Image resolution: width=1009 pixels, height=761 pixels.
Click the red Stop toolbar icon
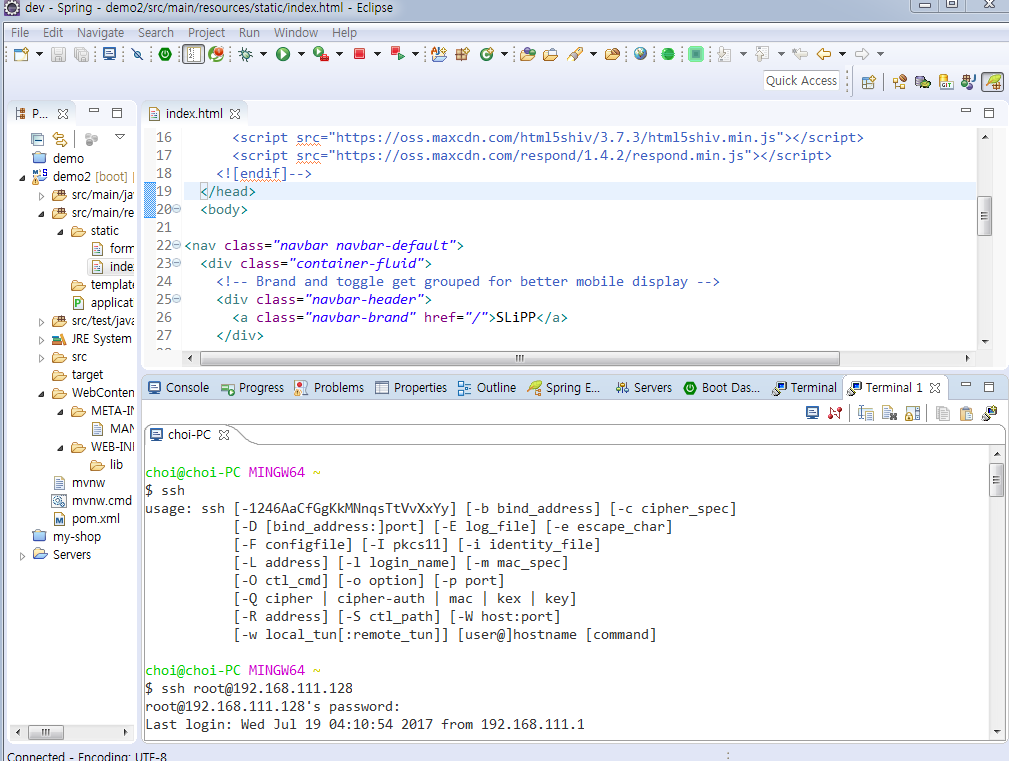360,54
